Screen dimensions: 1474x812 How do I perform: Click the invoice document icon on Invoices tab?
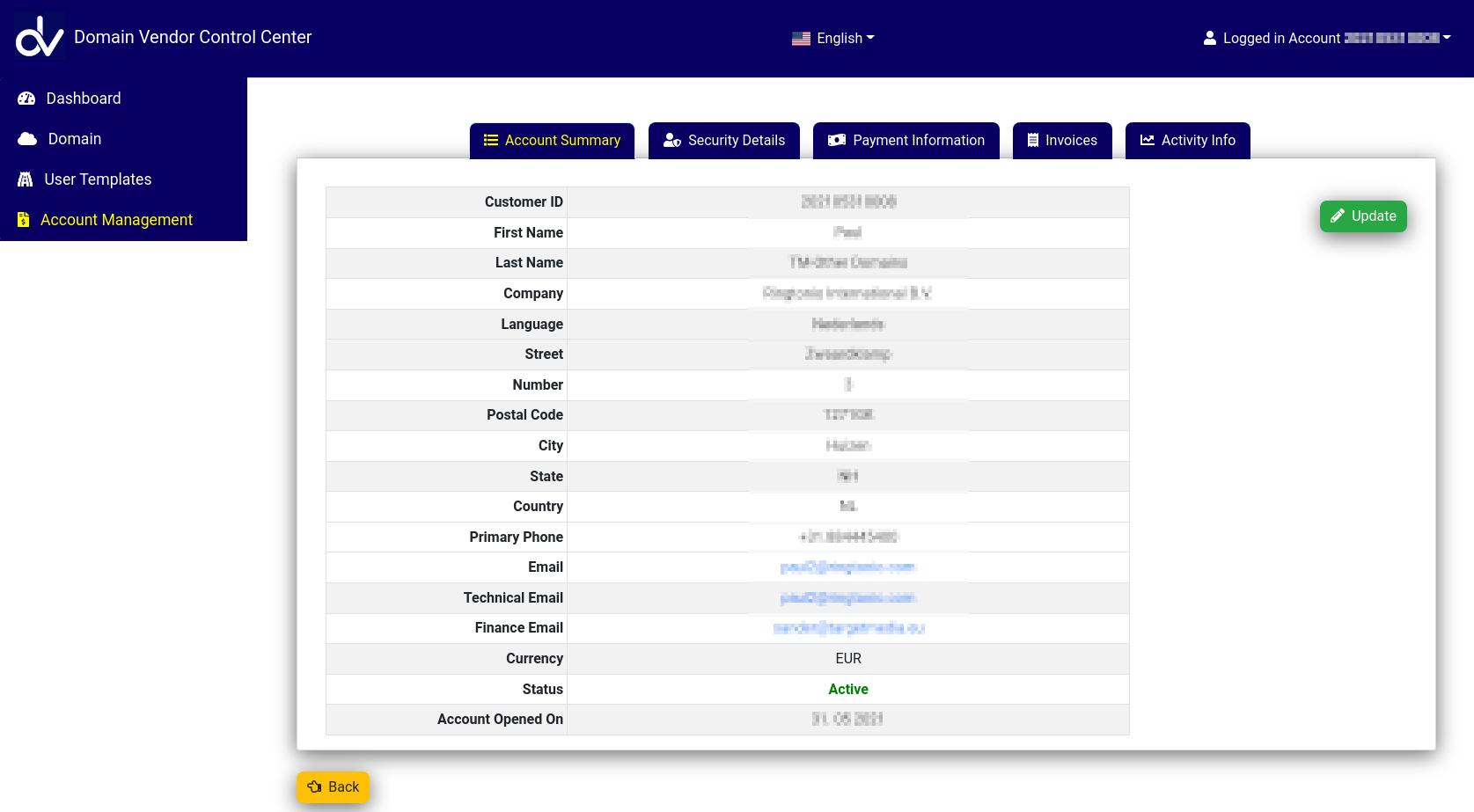click(1030, 140)
